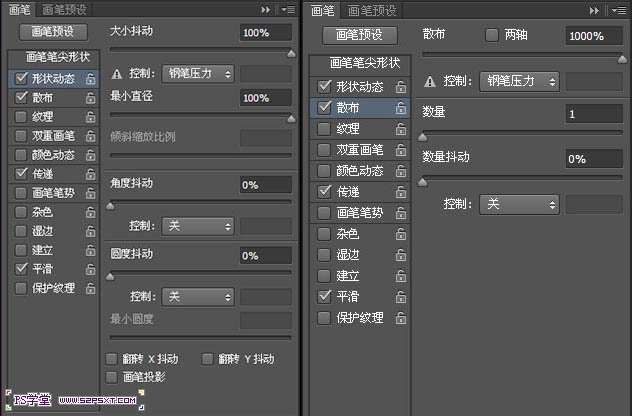Click 数量抖动 value field showing 0%
The image size is (632, 416).
[x=594, y=159]
